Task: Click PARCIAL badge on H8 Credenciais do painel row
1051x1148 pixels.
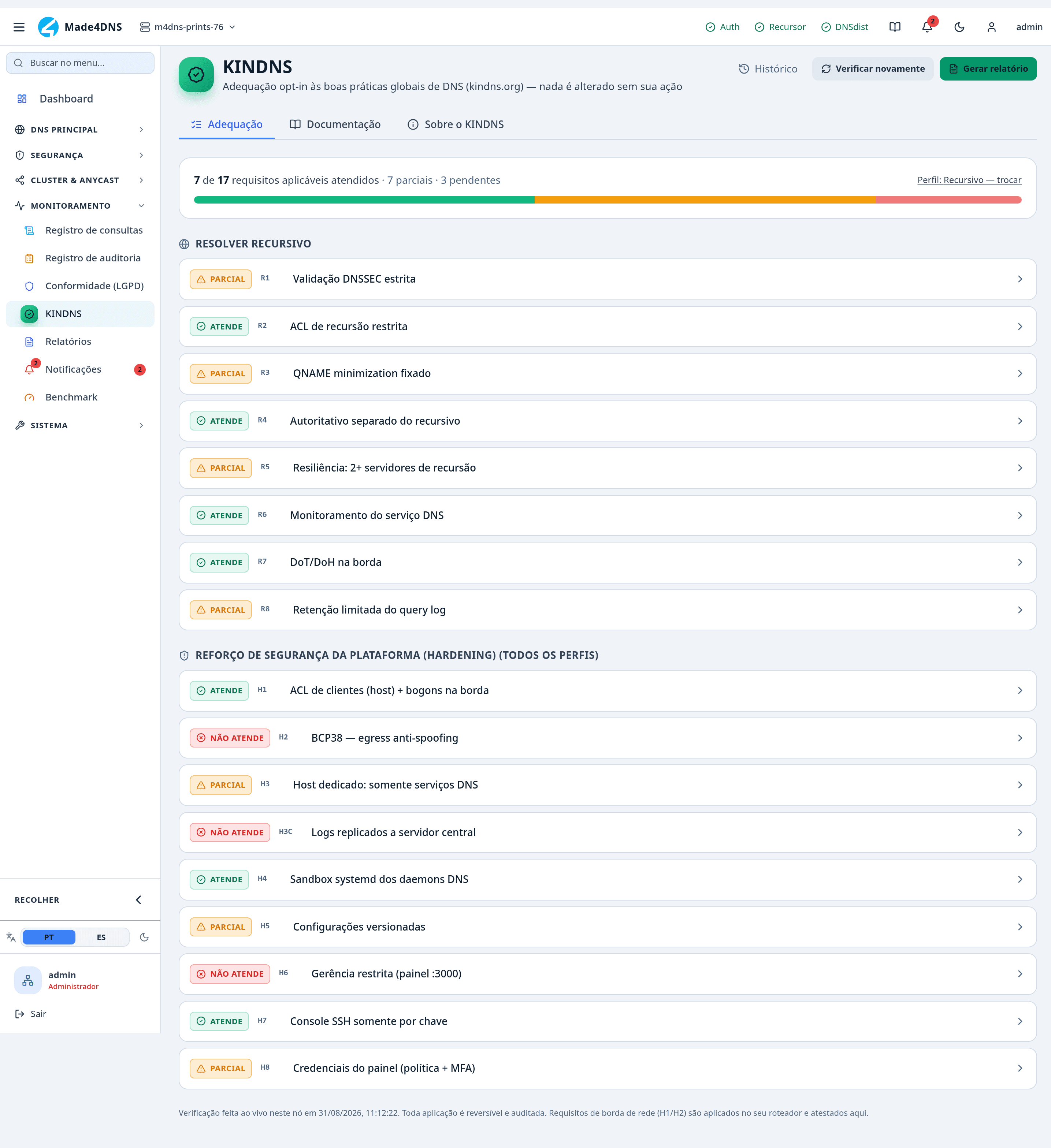Action: tap(220, 1068)
